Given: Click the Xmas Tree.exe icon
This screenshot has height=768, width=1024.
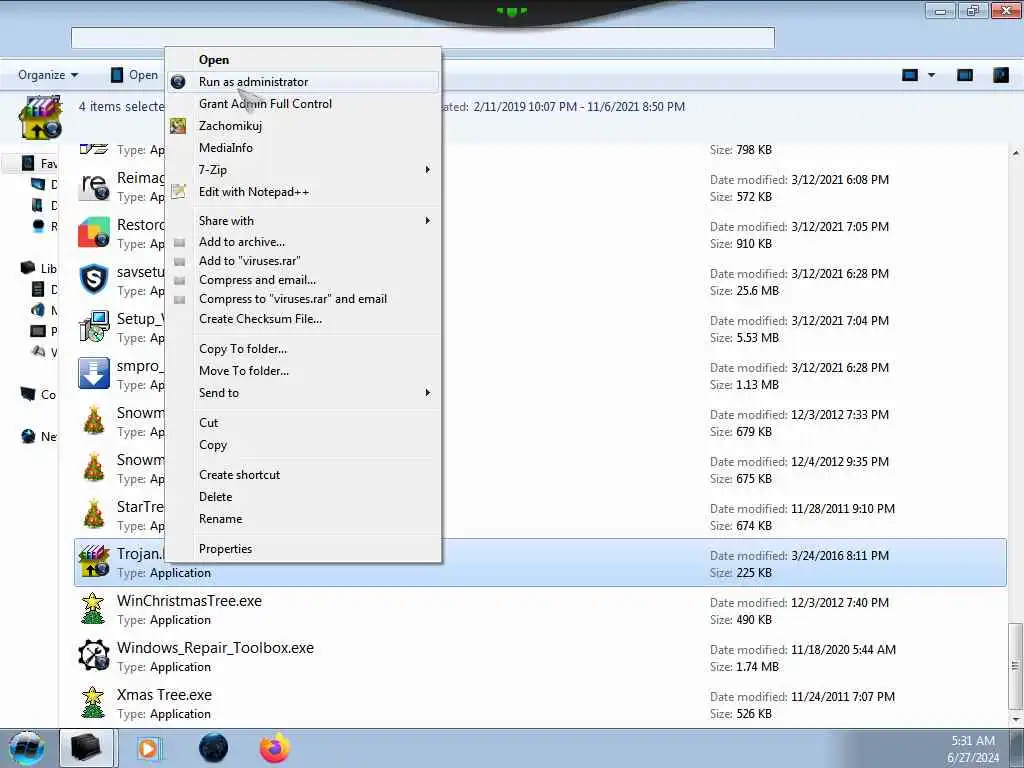Looking at the screenshot, I should click(x=93, y=703).
